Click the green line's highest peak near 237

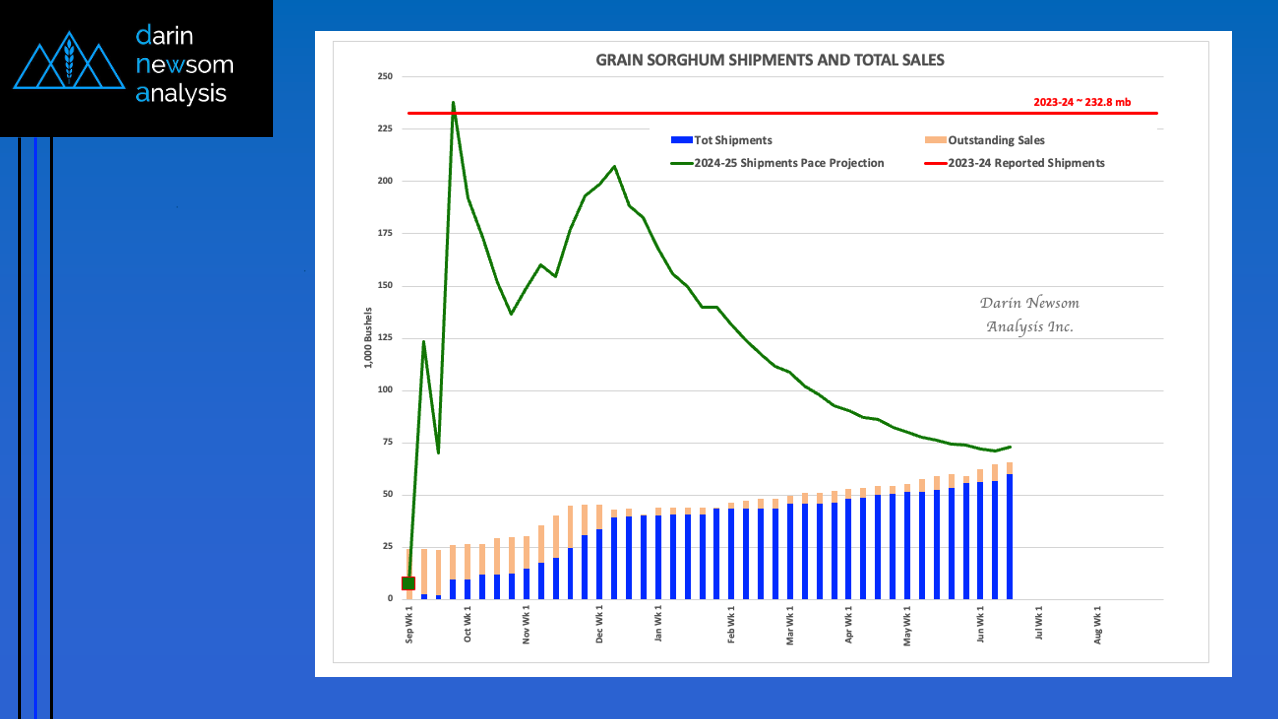453,103
